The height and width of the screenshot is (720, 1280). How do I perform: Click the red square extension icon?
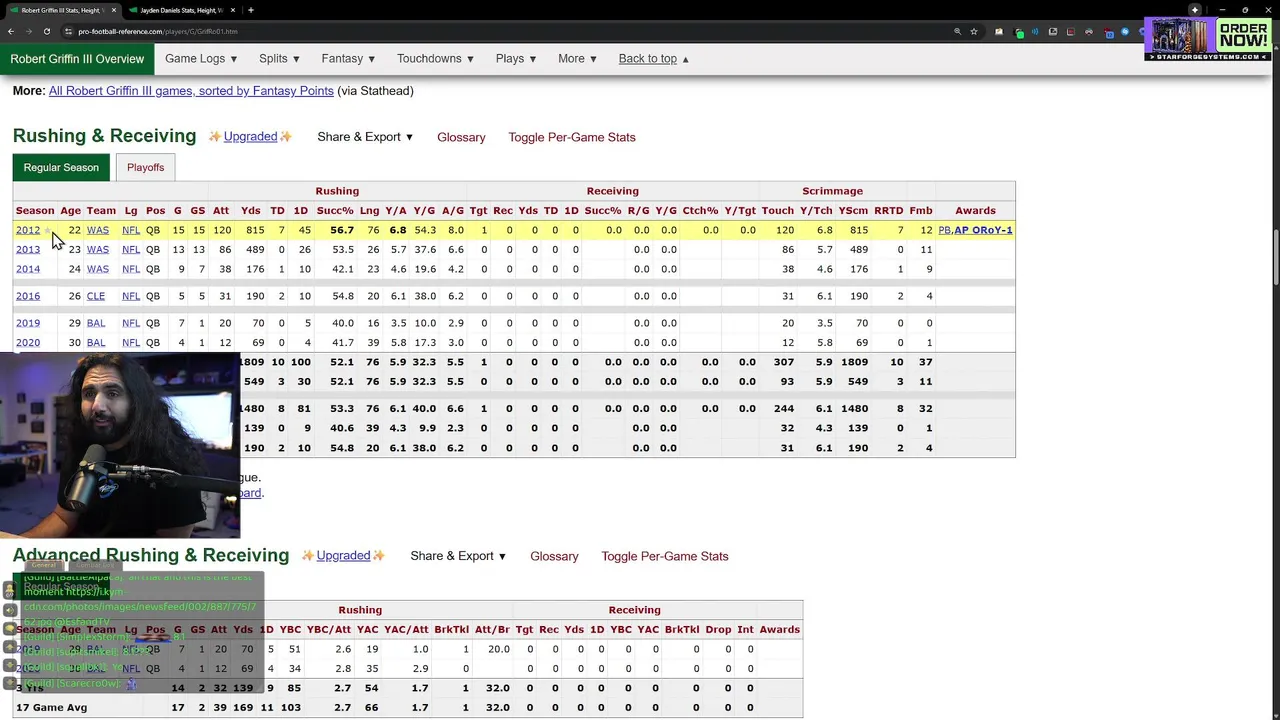click(x=1070, y=31)
